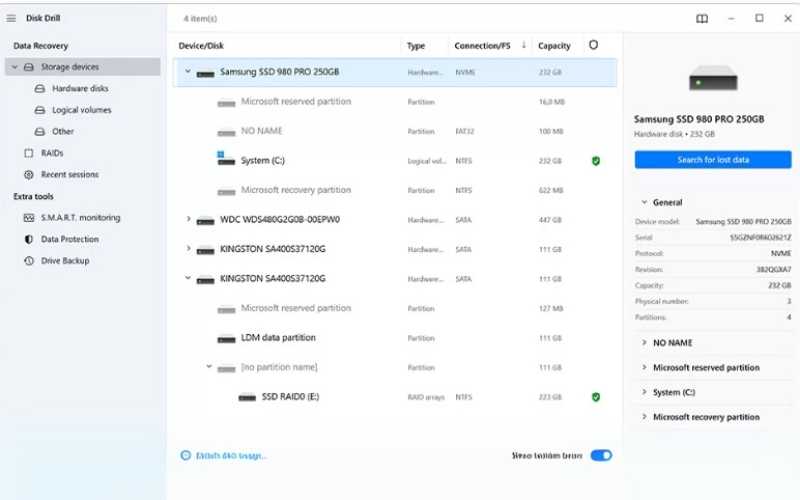
Task: Click the protection shield column header icon
Action: pos(593,45)
